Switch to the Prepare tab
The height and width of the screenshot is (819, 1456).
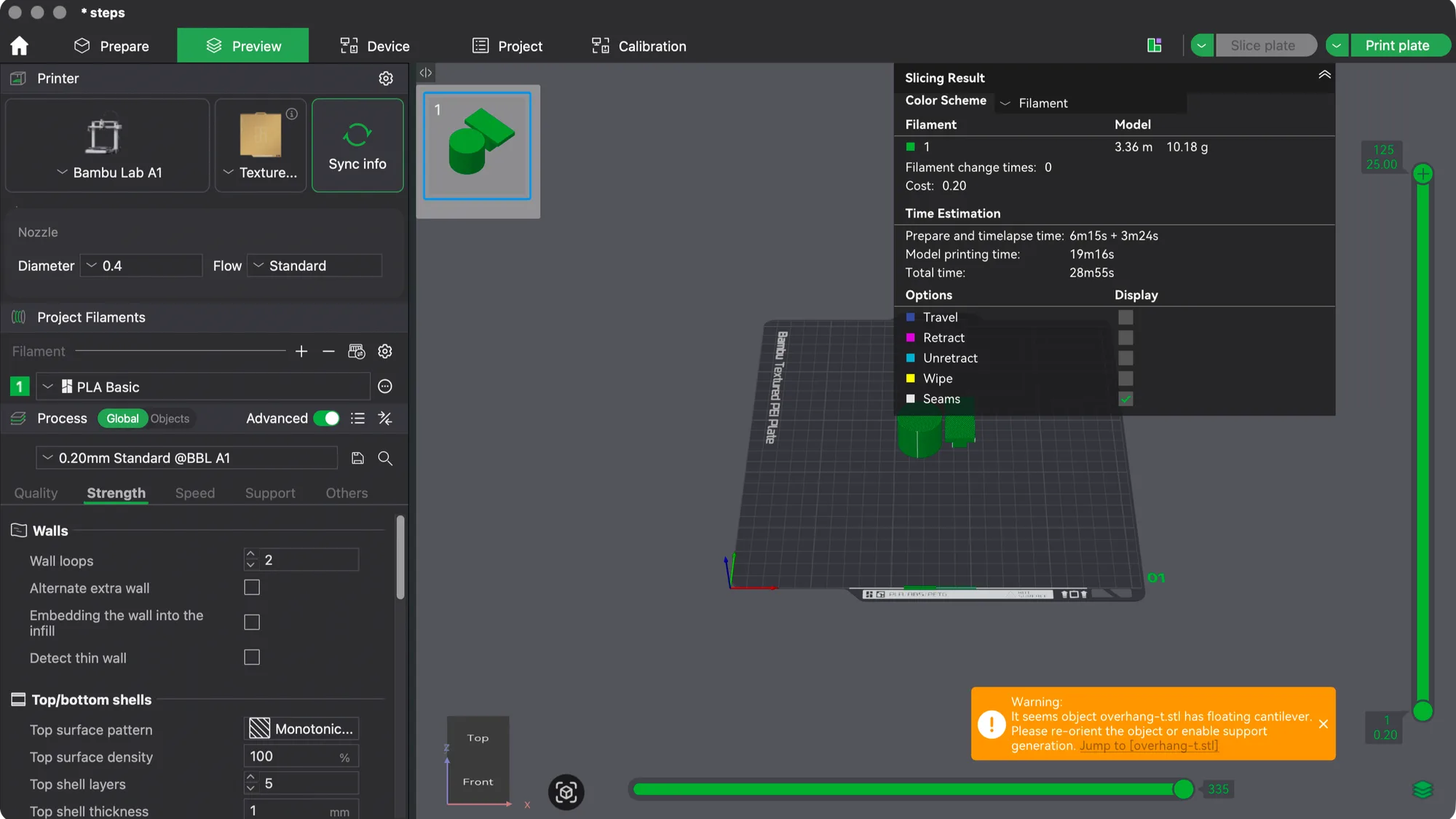112,46
